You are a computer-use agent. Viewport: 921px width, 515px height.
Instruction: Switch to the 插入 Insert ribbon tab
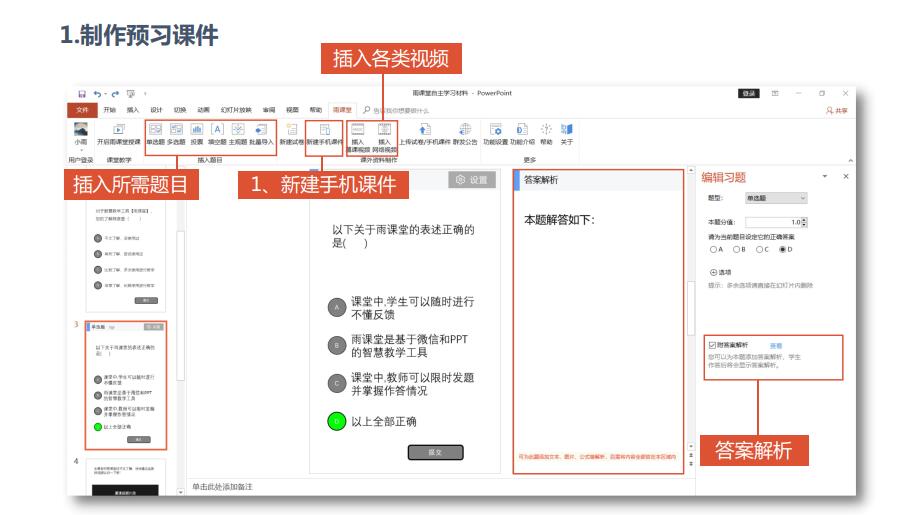(x=133, y=110)
